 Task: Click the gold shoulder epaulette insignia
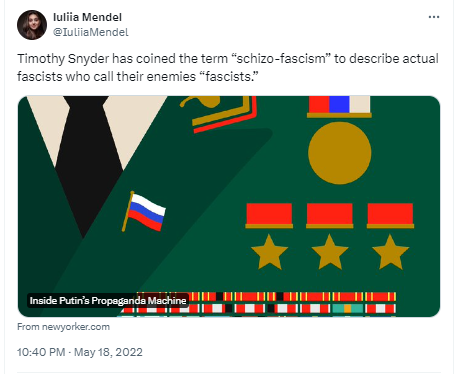pyautogui.click(x=218, y=113)
